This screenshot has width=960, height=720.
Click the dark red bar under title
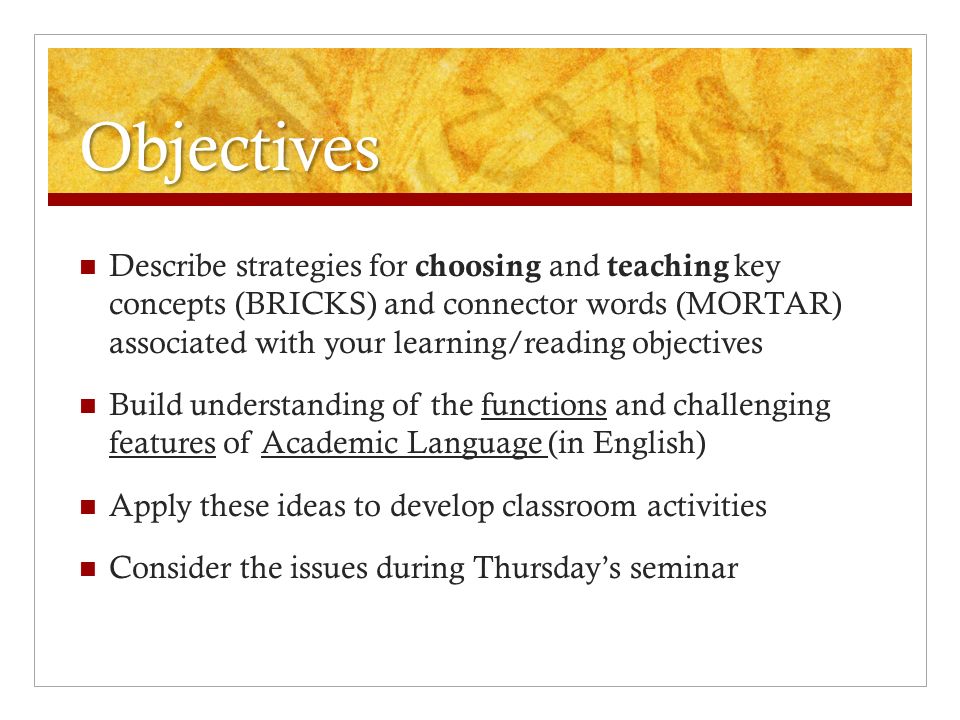pyautogui.click(x=480, y=200)
